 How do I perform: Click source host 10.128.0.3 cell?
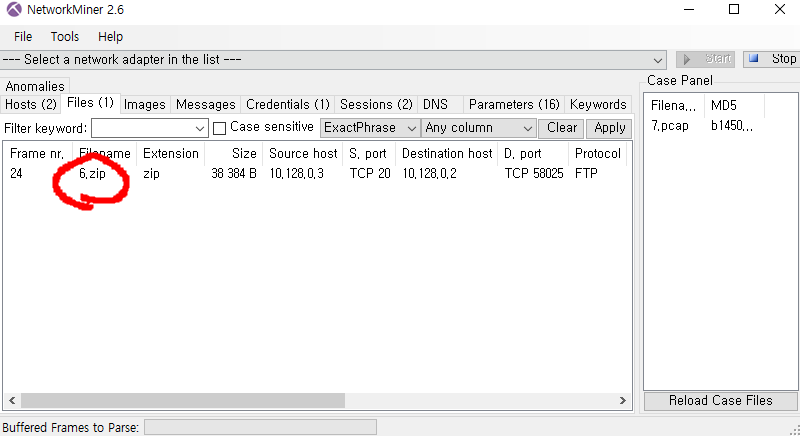(296, 174)
